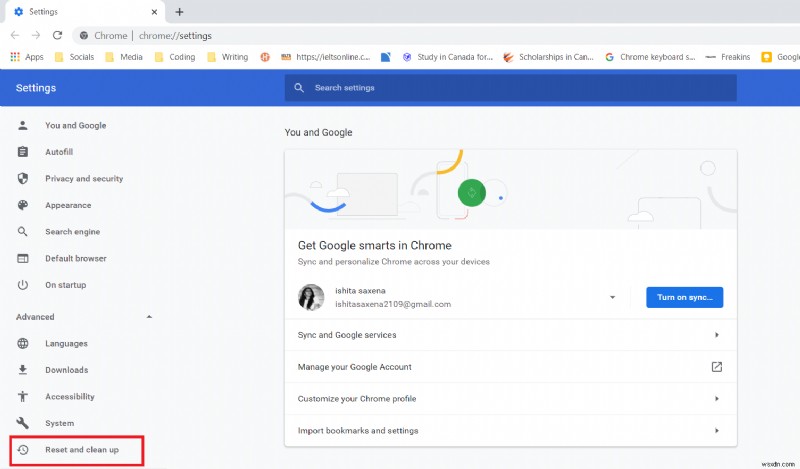Expand Sync and Google services row arrow
The image size is (800, 469).
716,335
